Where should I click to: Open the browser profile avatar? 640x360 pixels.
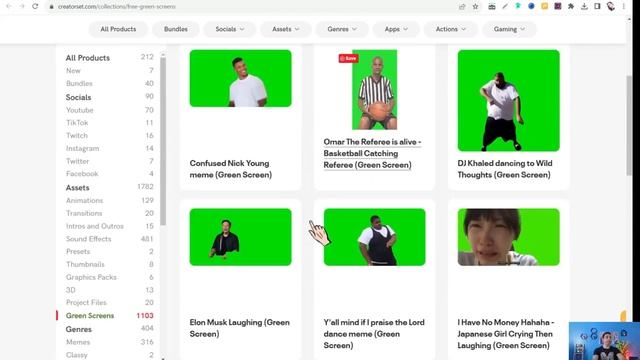tap(611, 6)
